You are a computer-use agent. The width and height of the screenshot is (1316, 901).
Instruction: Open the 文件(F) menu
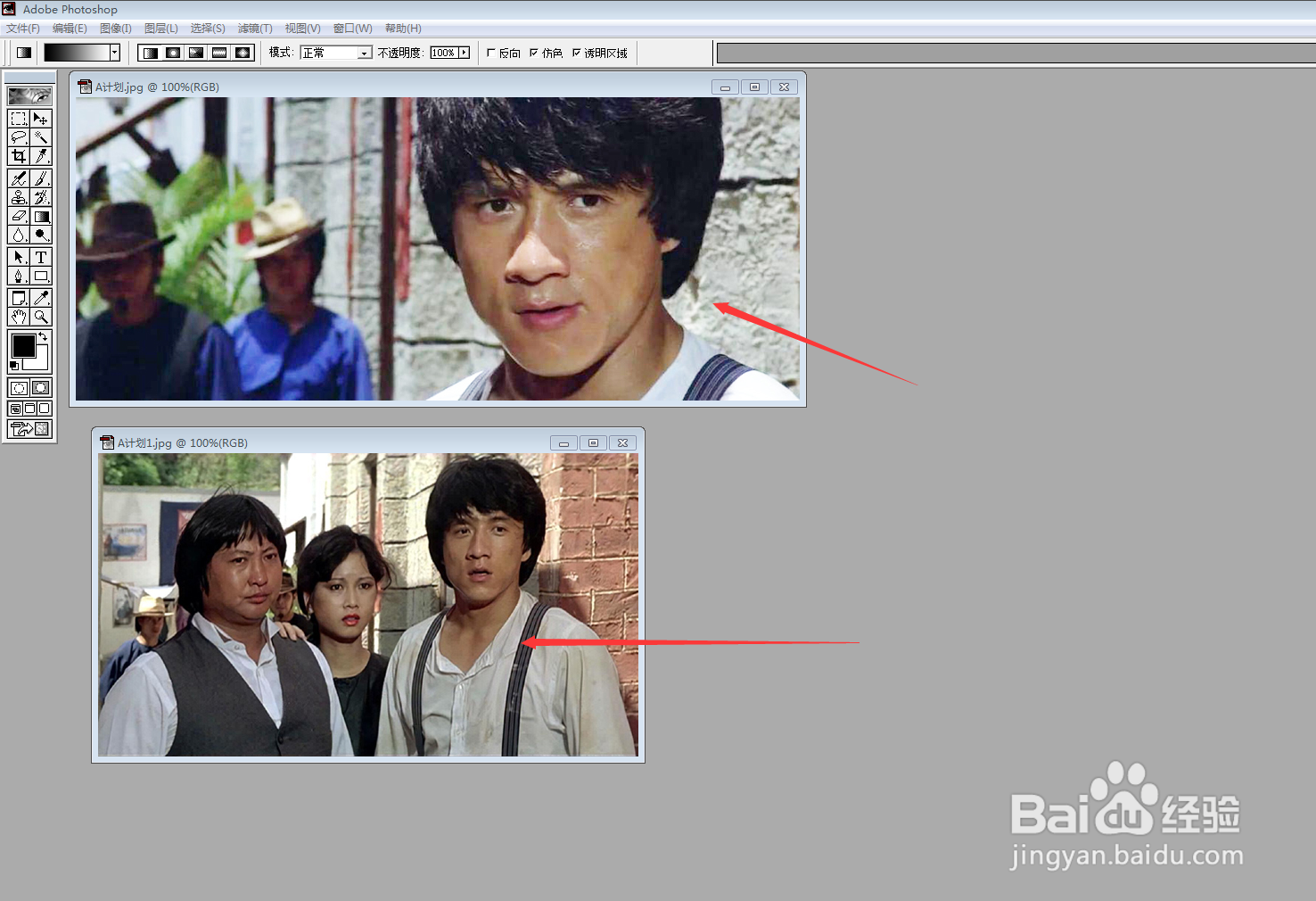click(x=23, y=29)
